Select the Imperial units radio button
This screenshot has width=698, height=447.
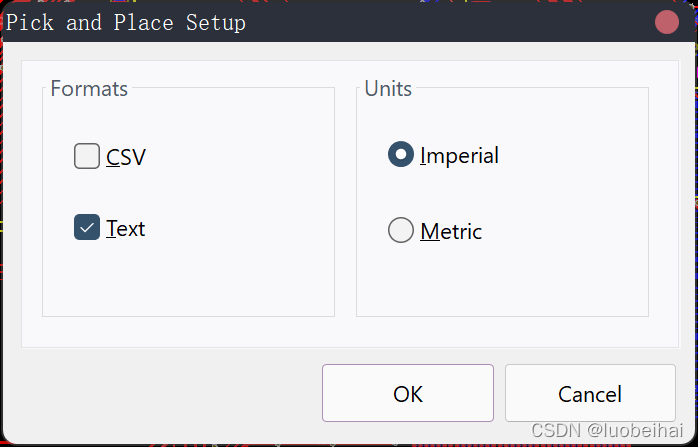click(x=401, y=155)
